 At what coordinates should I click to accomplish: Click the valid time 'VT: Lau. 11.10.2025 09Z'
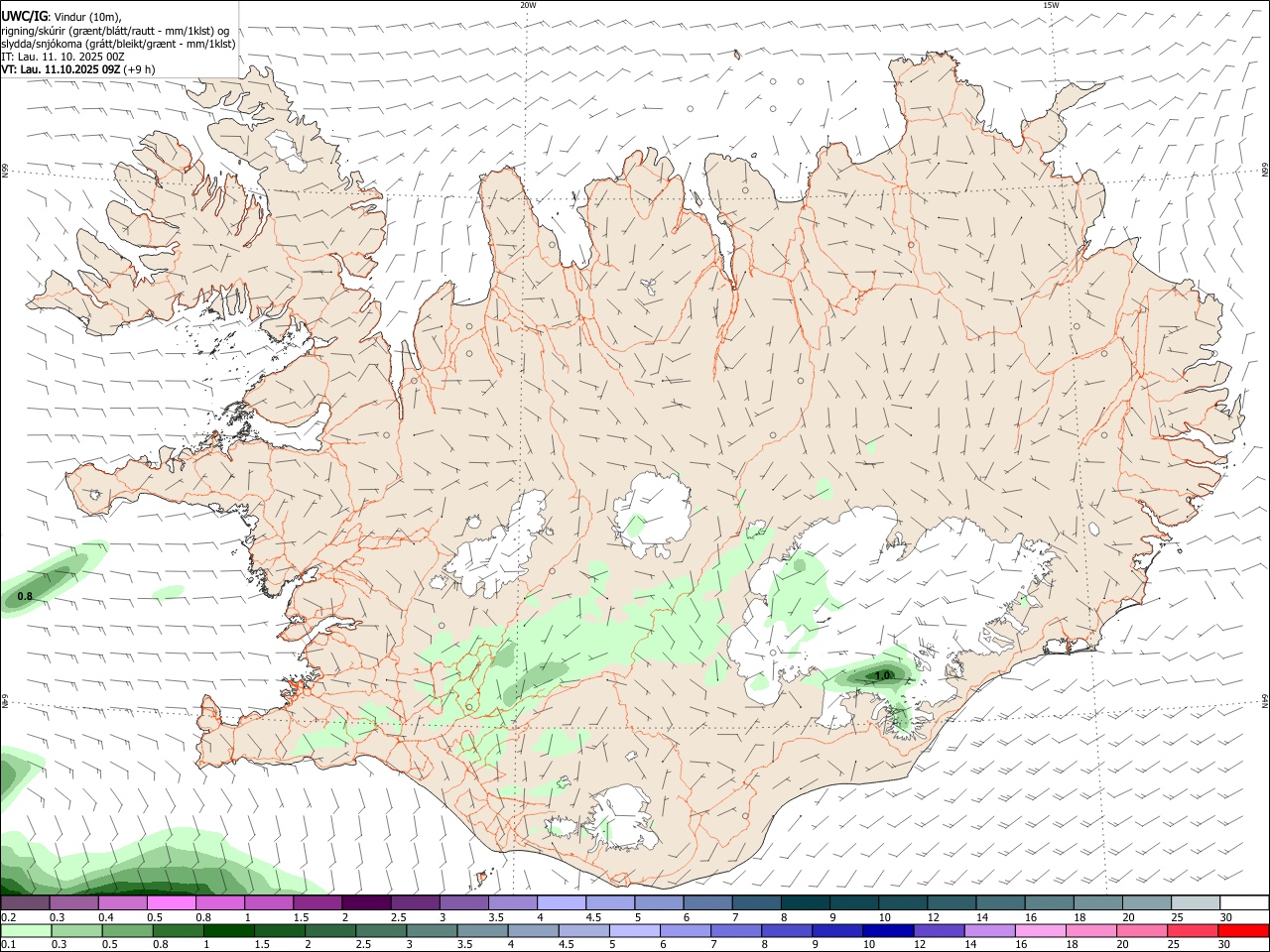[x=62, y=69]
